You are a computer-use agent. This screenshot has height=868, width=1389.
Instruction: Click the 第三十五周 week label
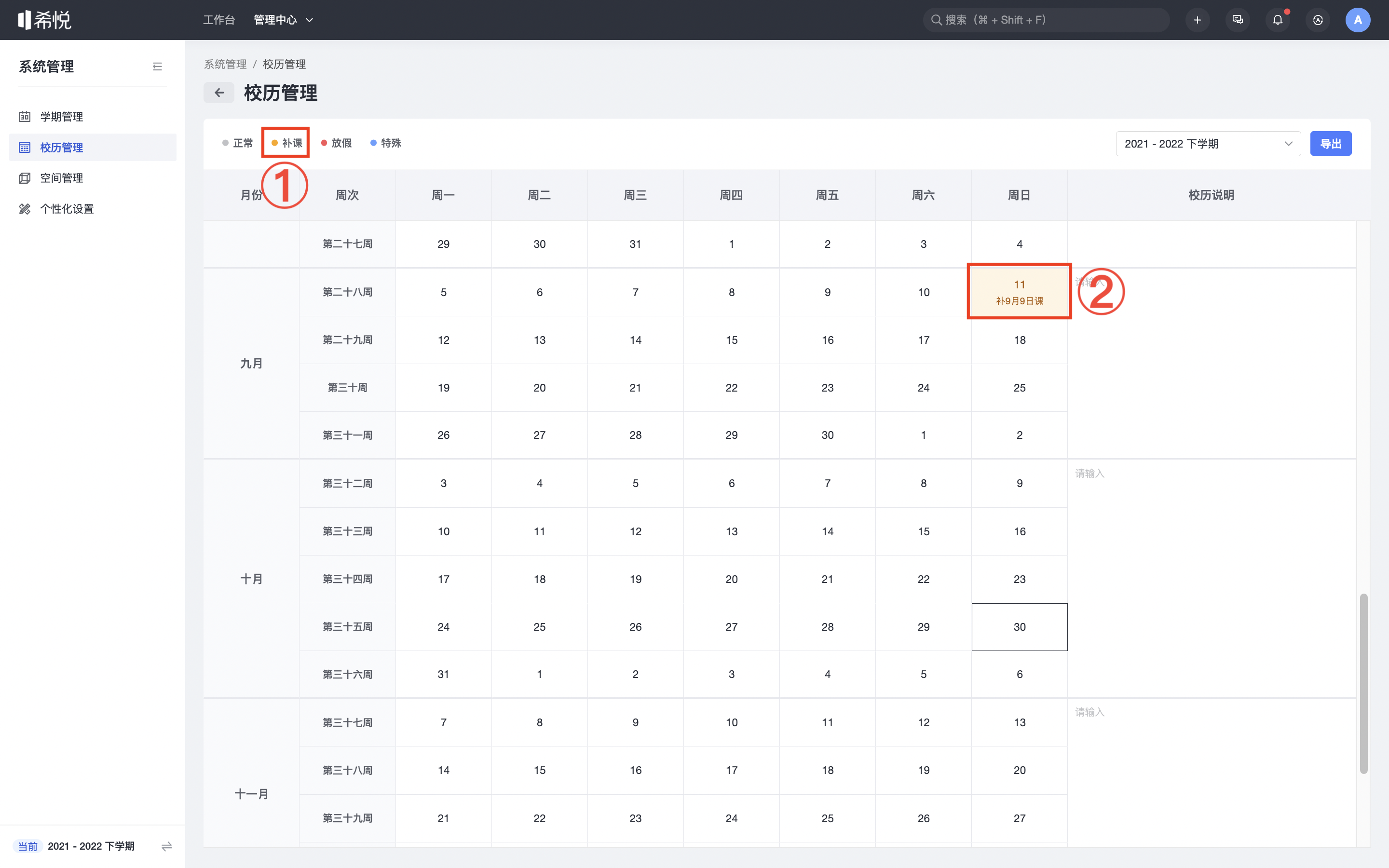pyautogui.click(x=347, y=627)
